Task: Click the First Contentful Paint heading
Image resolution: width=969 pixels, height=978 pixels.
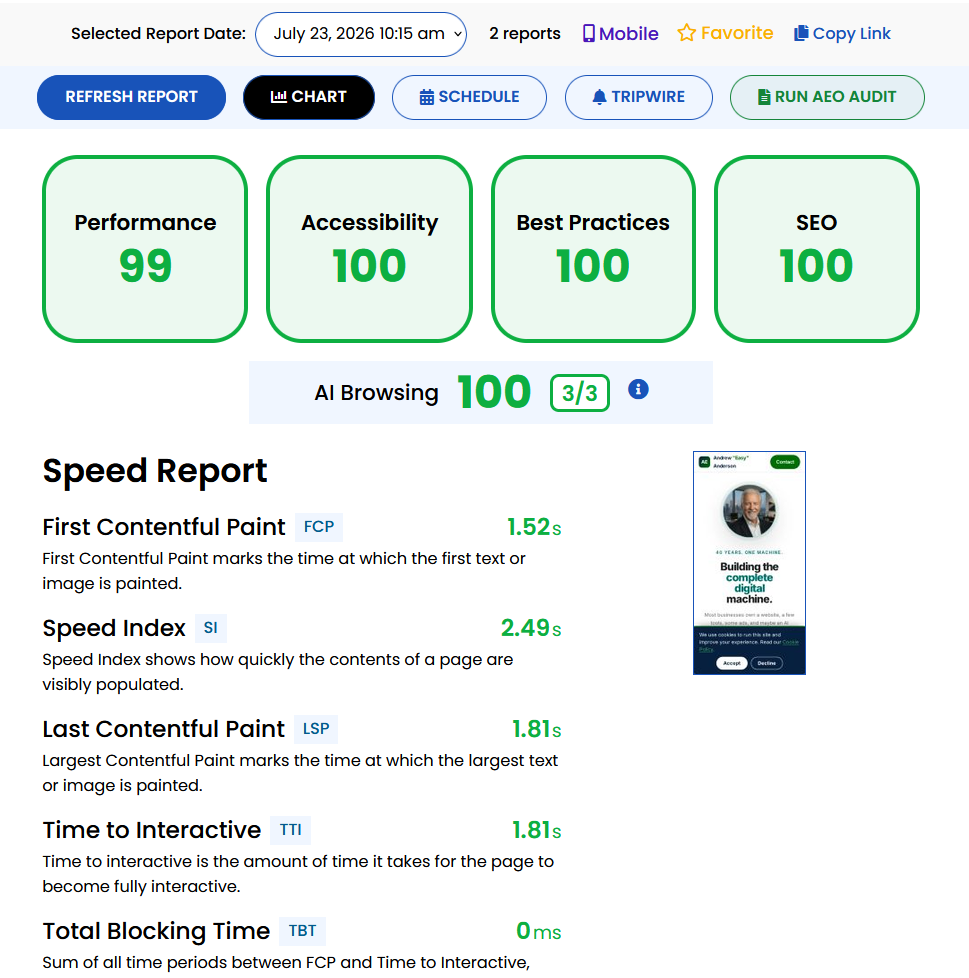Action: point(163,527)
